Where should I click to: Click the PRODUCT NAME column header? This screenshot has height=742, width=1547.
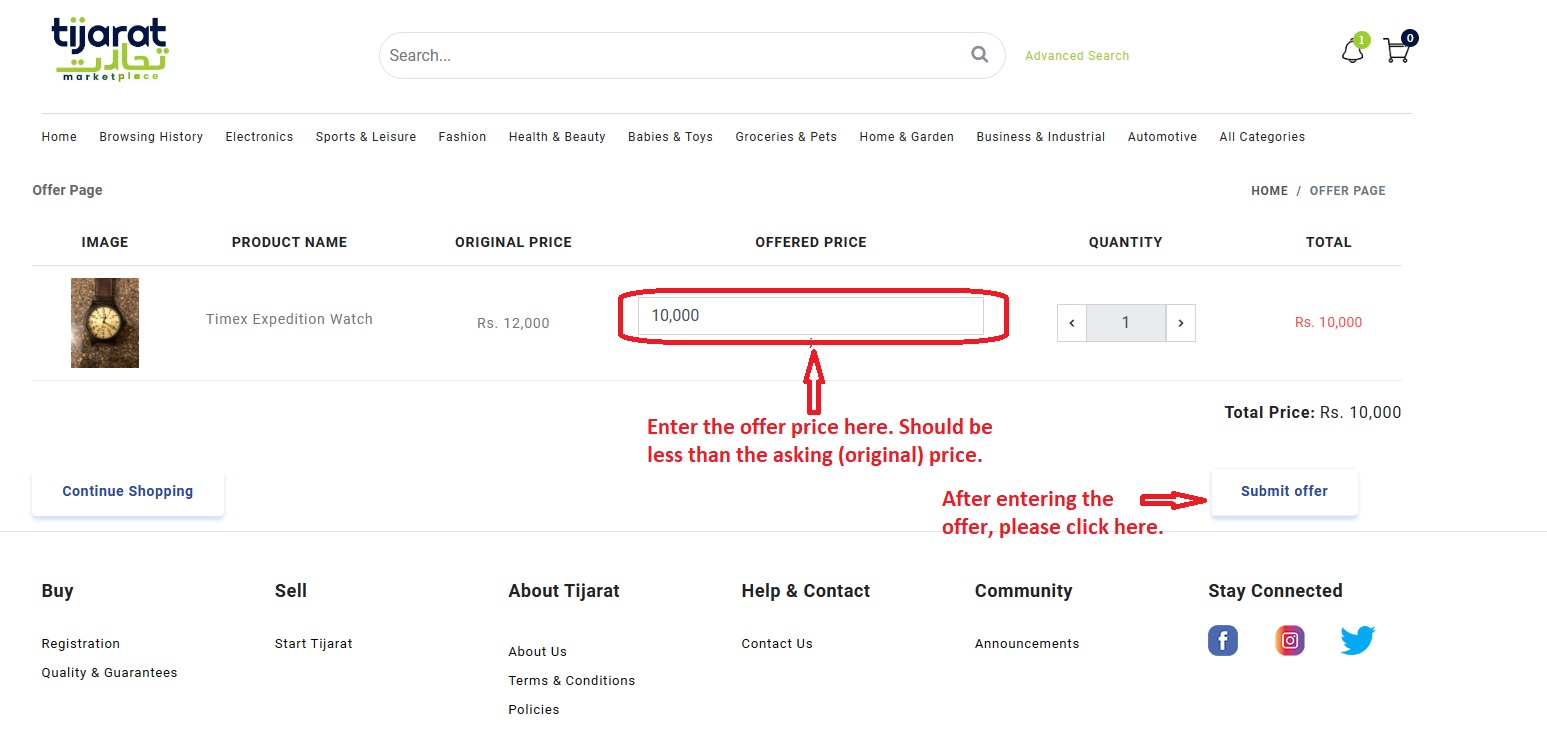[289, 242]
